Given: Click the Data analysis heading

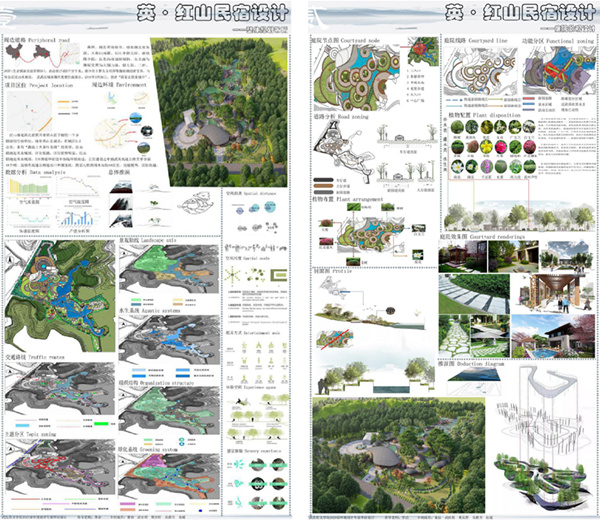Looking at the screenshot, I should (36, 173).
